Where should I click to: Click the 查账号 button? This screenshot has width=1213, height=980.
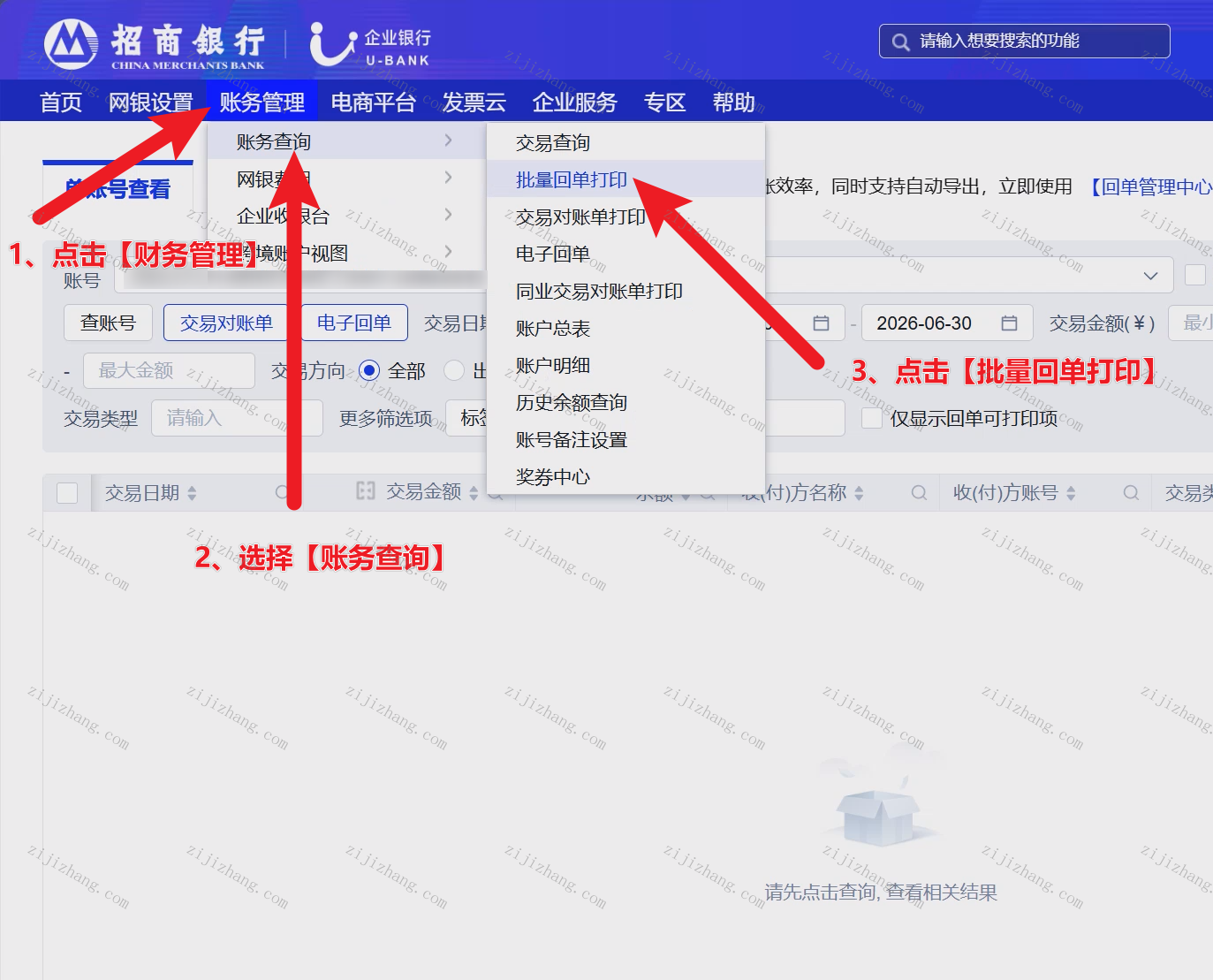(x=108, y=323)
